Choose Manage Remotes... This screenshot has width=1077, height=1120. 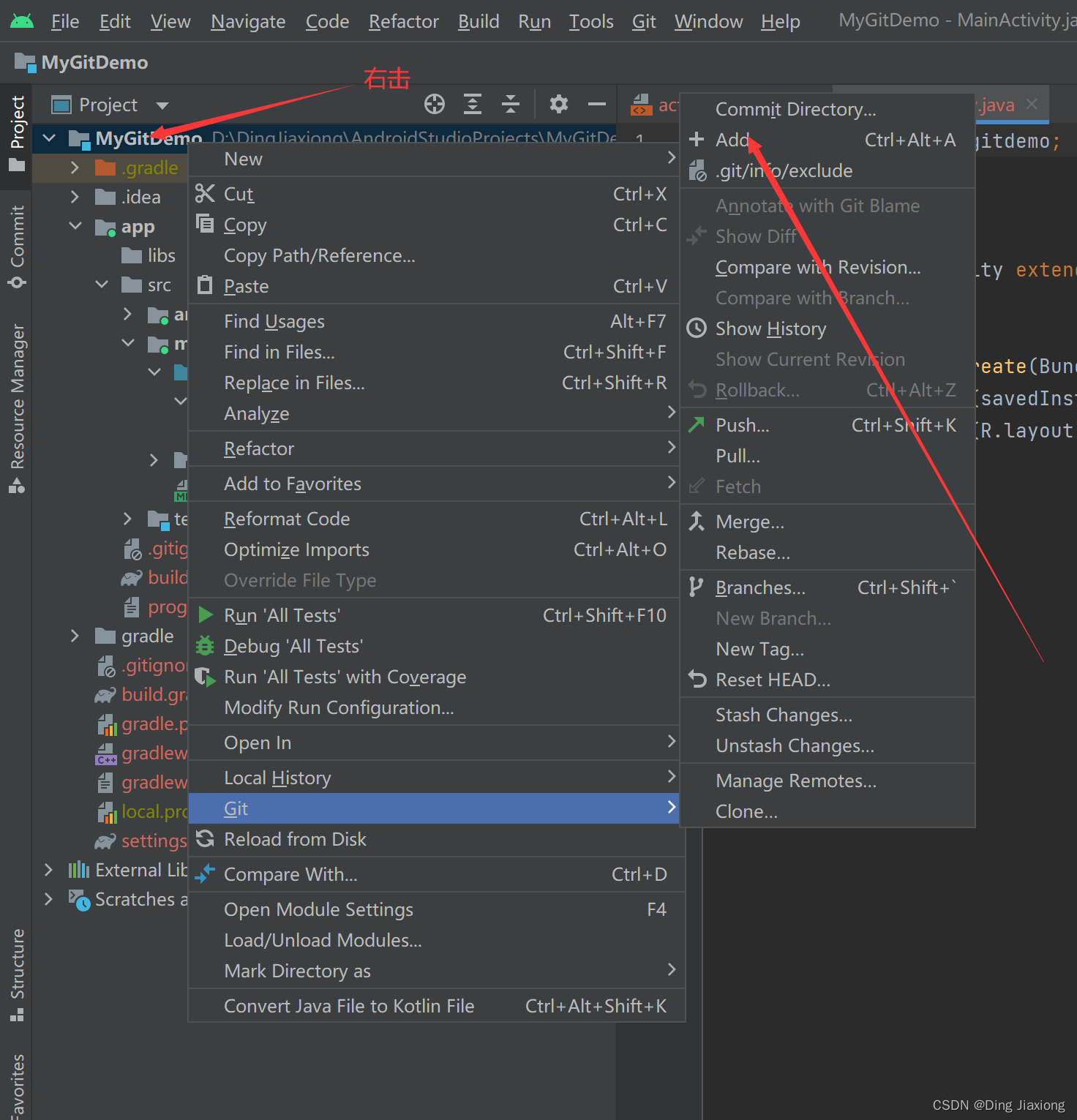pyautogui.click(x=828, y=781)
